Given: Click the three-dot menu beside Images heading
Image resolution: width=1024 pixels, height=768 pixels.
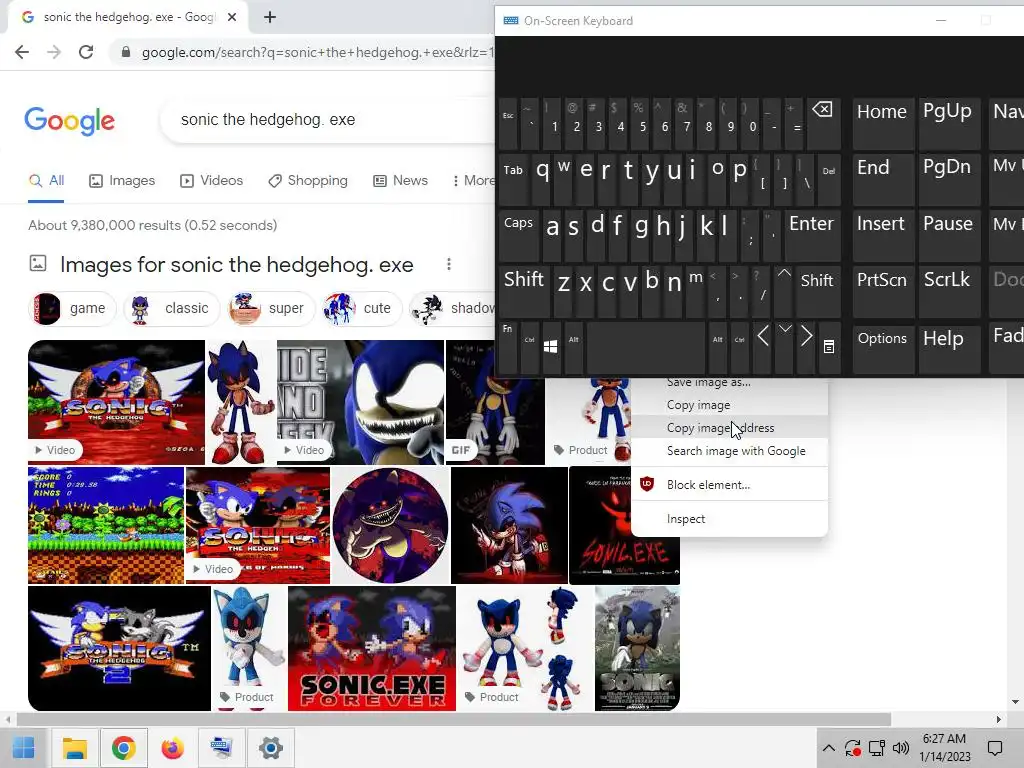Looking at the screenshot, I should (x=449, y=264).
